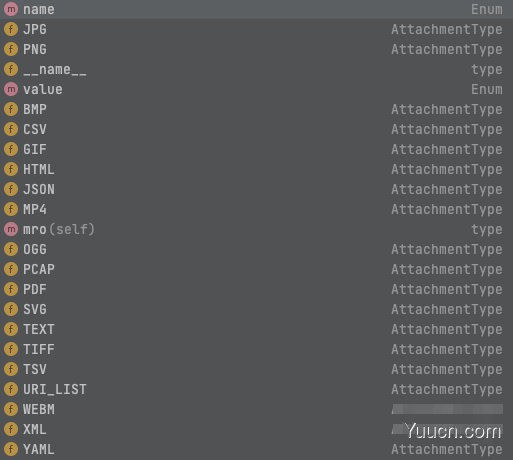The image size is (513, 460).
Task: Click the AttachmentType label on the TIFF row
Action: tap(447, 350)
